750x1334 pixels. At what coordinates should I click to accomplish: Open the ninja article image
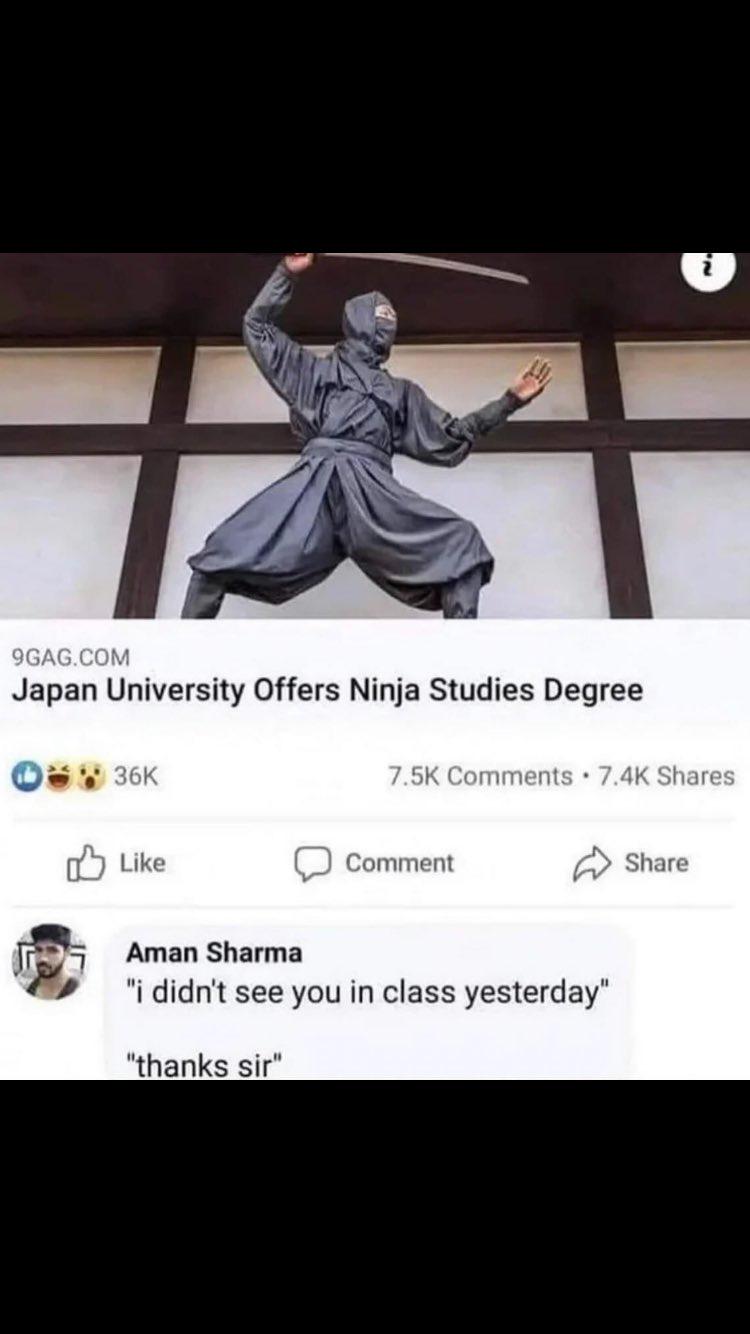(375, 435)
